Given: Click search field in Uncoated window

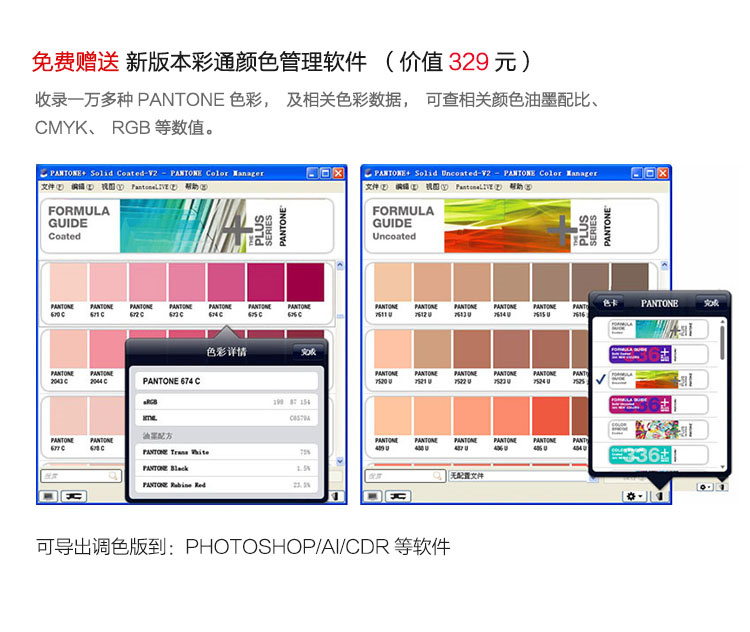Looking at the screenshot, I should click(405, 476).
